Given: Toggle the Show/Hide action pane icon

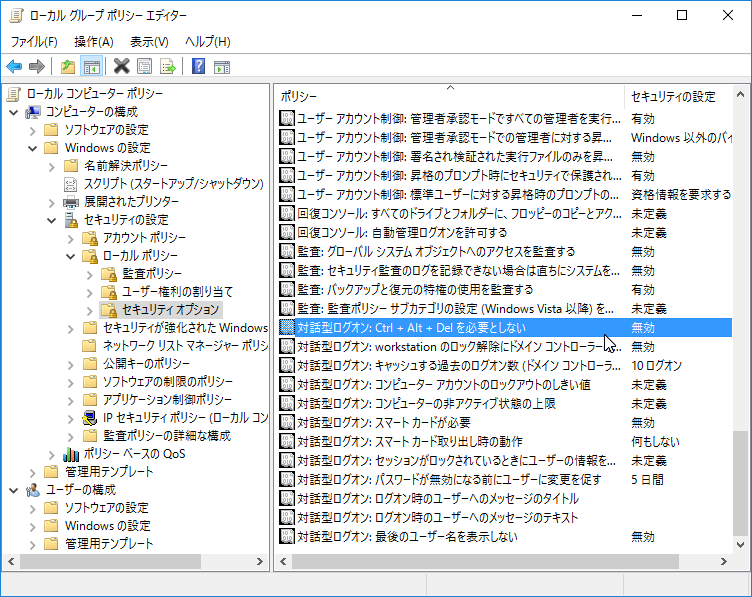Looking at the screenshot, I should [x=222, y=66].
